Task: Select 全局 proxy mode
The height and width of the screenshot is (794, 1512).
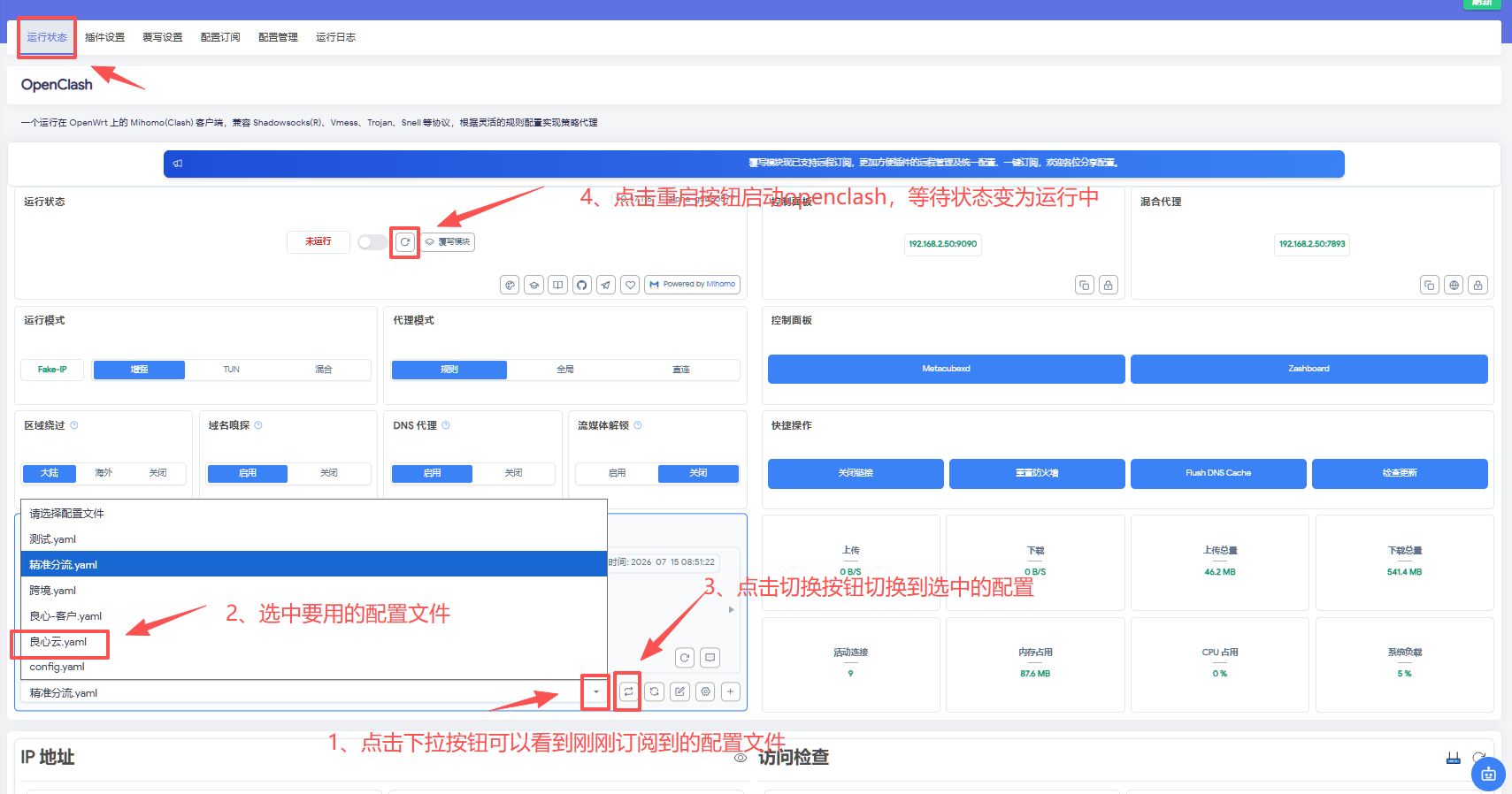Action: coord(565,370)
